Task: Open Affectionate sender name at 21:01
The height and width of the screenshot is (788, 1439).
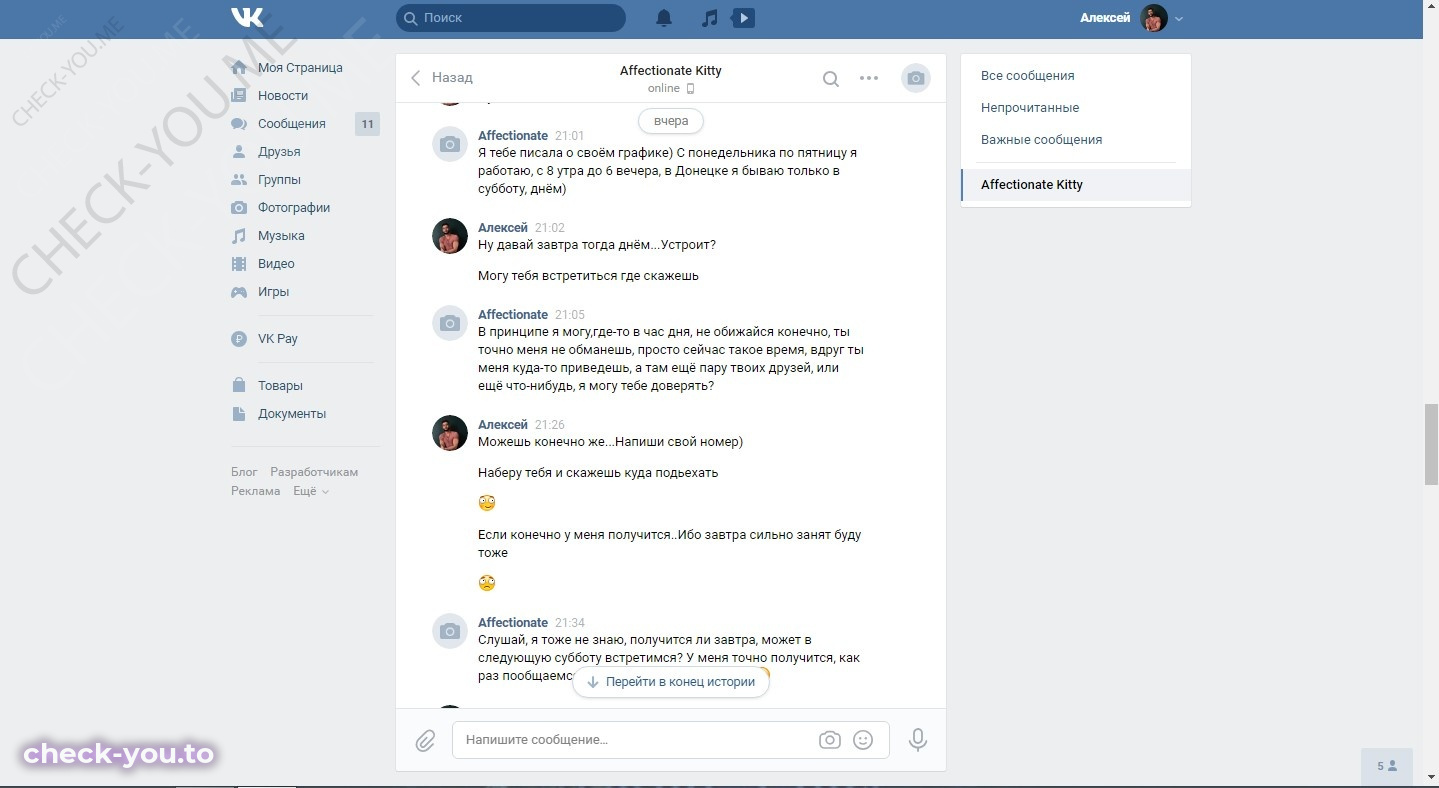Action: [x=513, y=136]
